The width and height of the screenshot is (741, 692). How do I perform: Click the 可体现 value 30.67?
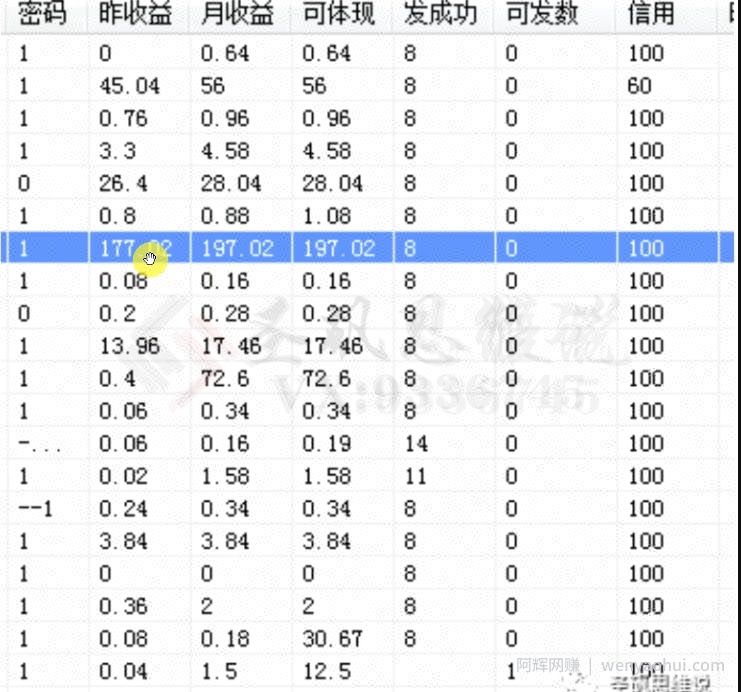pyautogui.click(x=333, y=639)
